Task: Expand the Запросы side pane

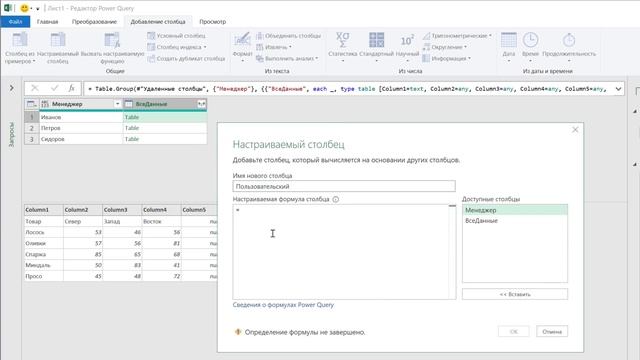Action: (x=11, y=88)
